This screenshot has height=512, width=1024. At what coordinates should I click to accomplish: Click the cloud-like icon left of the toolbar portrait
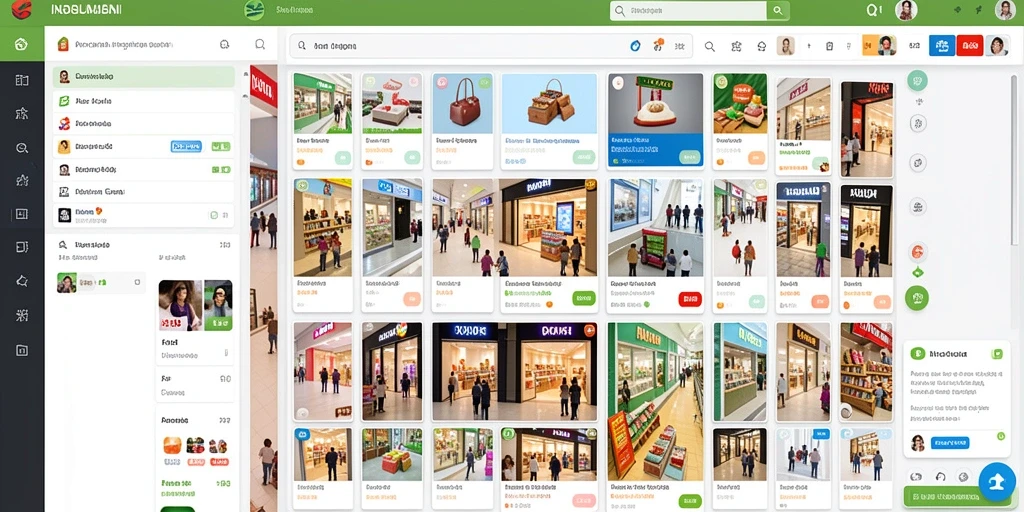coord(761,46)
